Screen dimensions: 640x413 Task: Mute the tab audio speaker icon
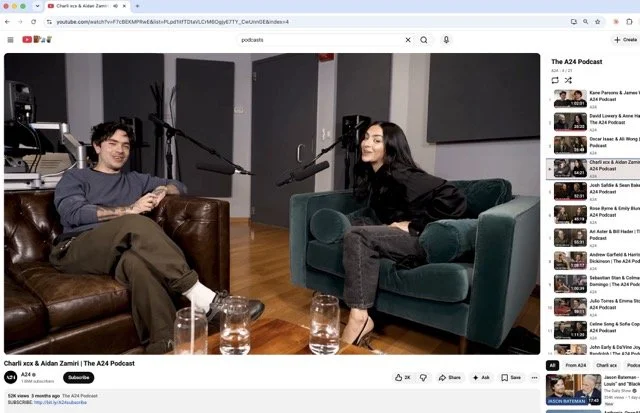[x=116, y=6]
